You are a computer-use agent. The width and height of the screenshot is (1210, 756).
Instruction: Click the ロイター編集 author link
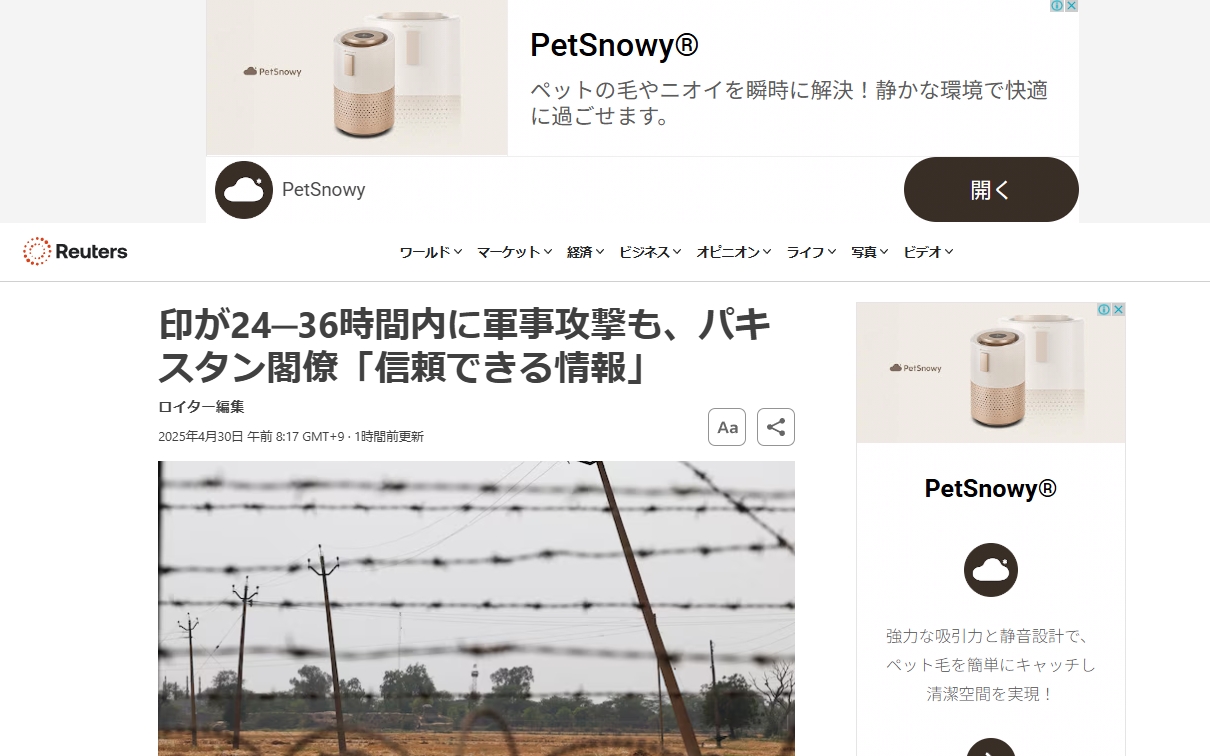click(x=201, y=407)
